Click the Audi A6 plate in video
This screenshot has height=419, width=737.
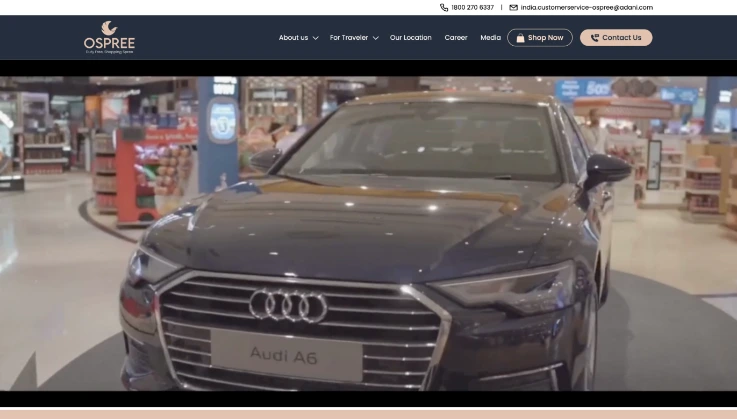(x=285, y=354)
